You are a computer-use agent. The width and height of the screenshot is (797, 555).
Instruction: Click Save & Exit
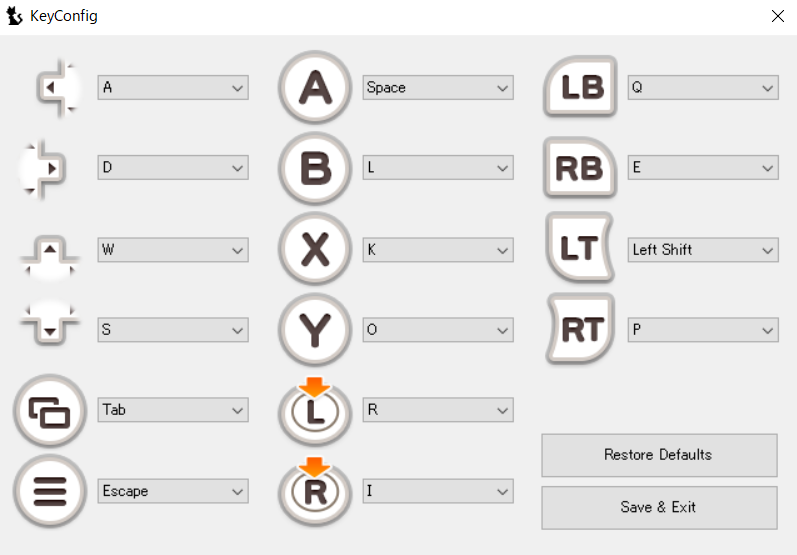coord(658,507)
